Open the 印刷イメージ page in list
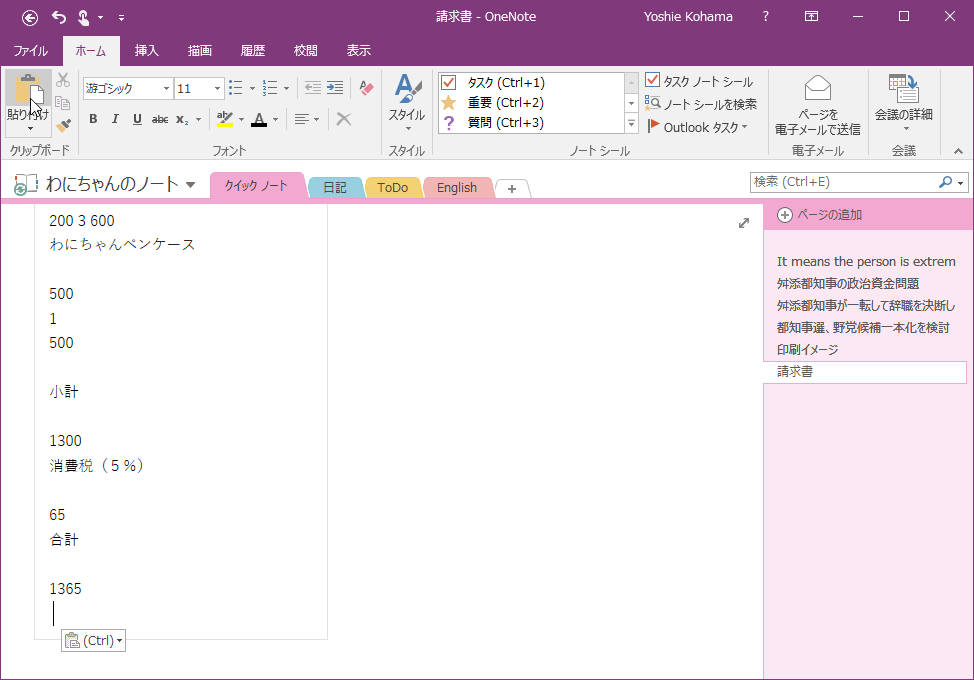Viewport: 974px width, 680px height. point(807,350)
